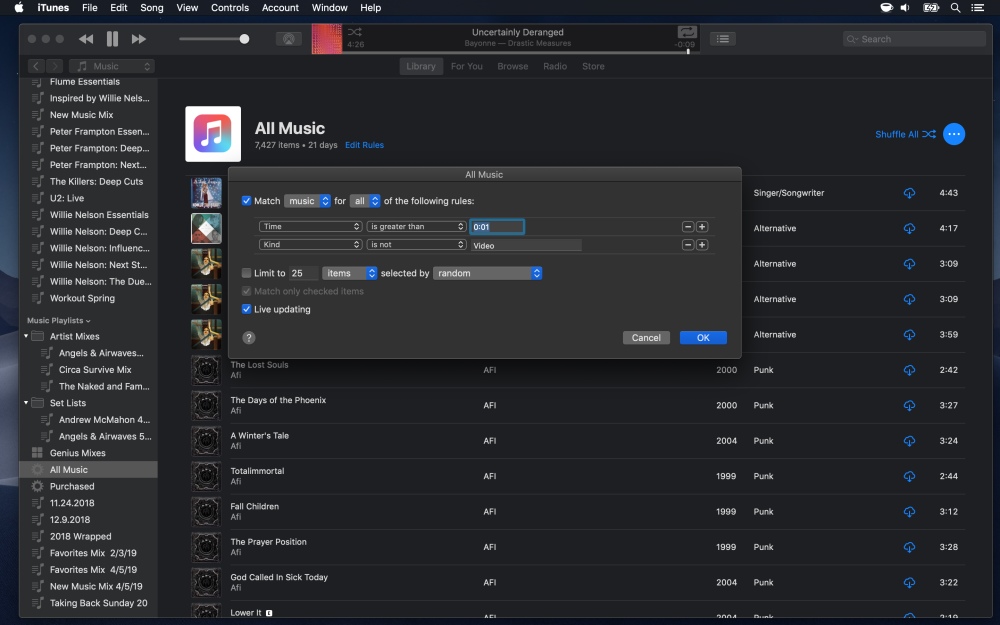Open the 'is greater than' condition dropdown

click(417, 227)
